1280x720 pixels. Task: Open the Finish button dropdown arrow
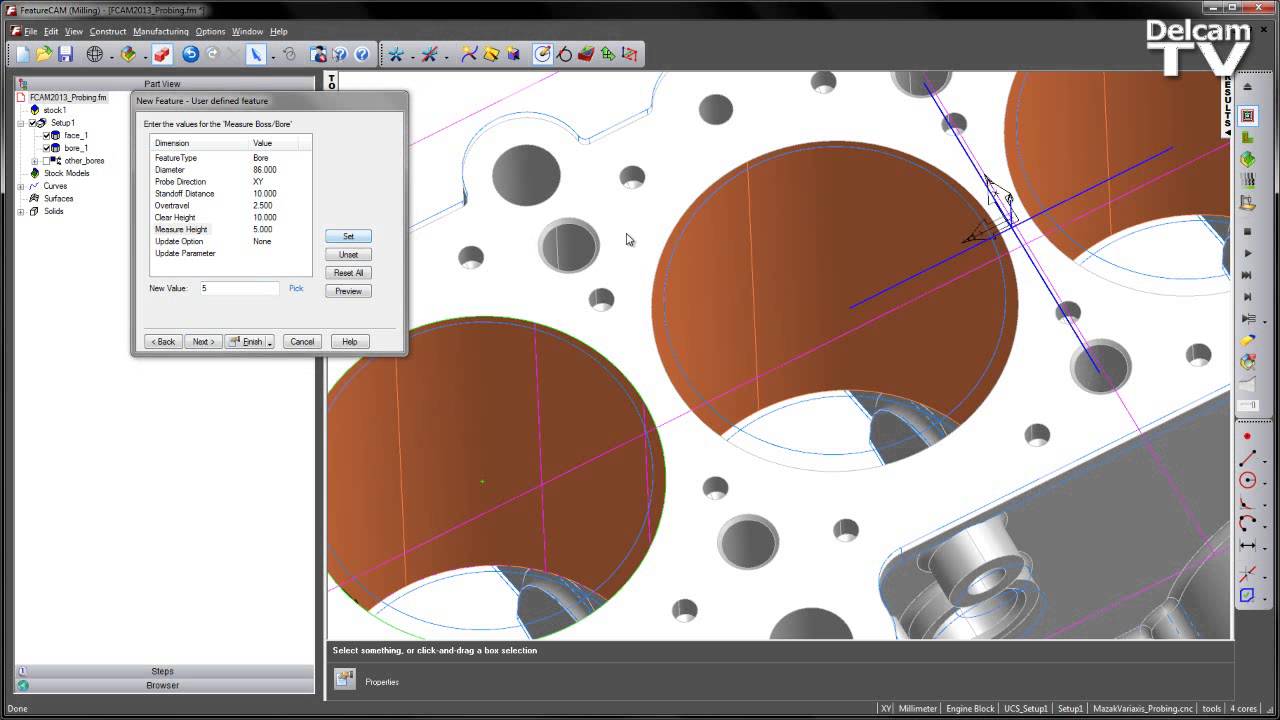[x=270, y=342]
